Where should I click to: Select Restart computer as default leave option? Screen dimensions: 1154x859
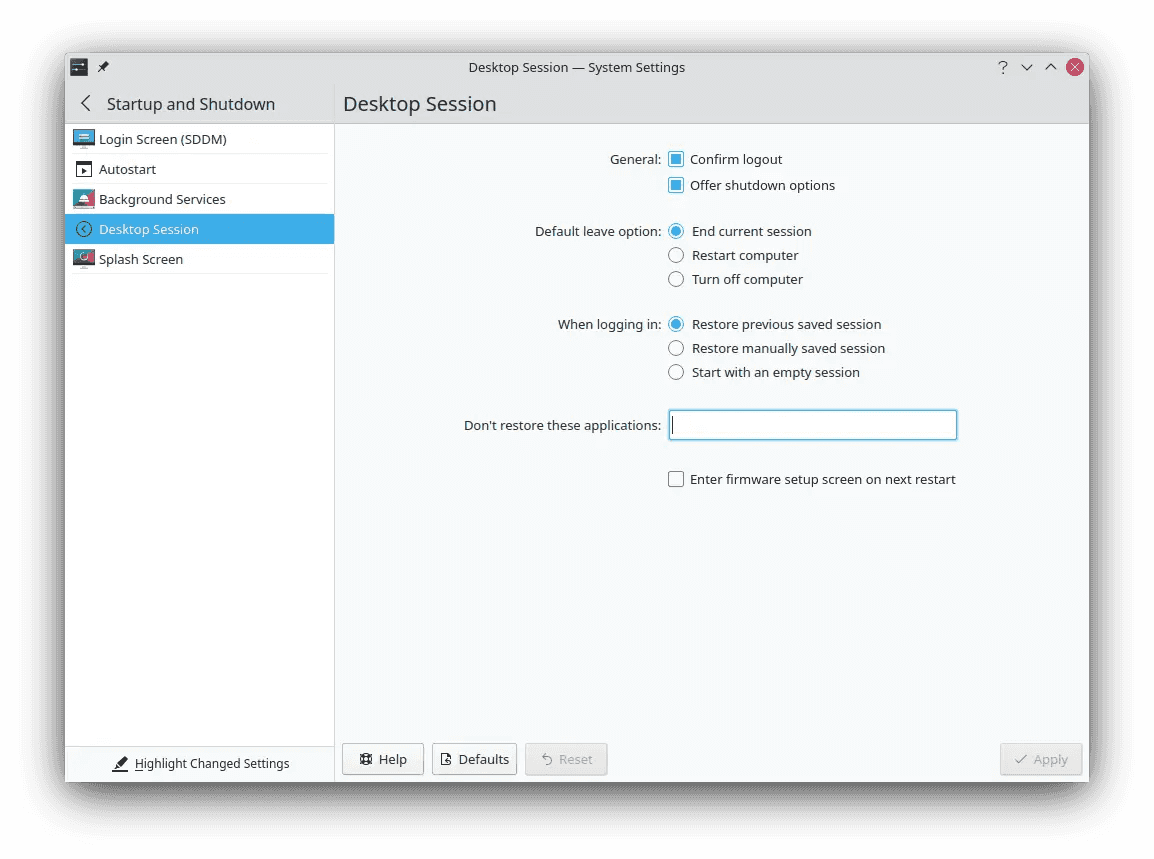point(676,255)
